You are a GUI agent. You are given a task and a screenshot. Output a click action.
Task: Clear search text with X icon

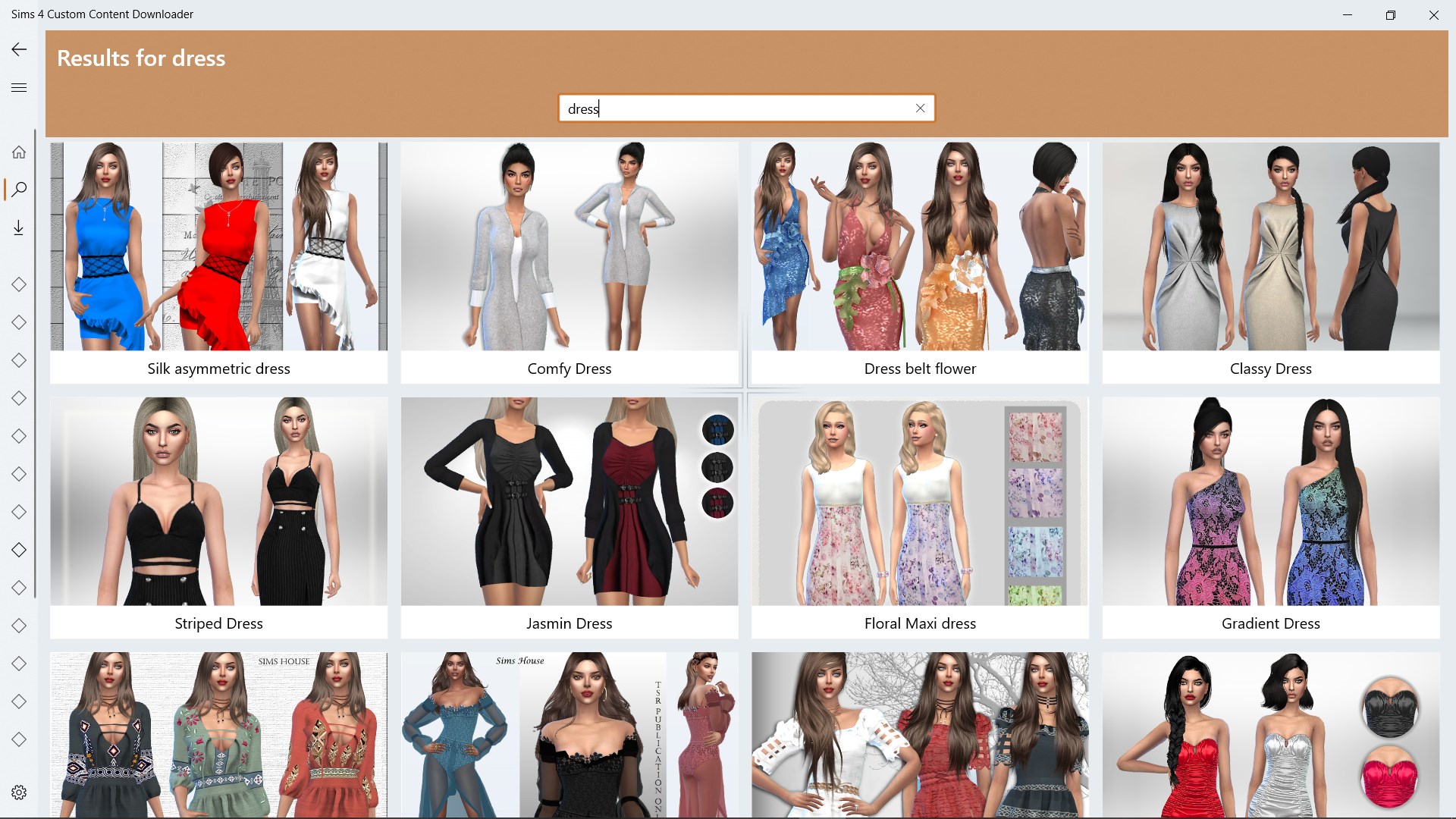(920, 108)
